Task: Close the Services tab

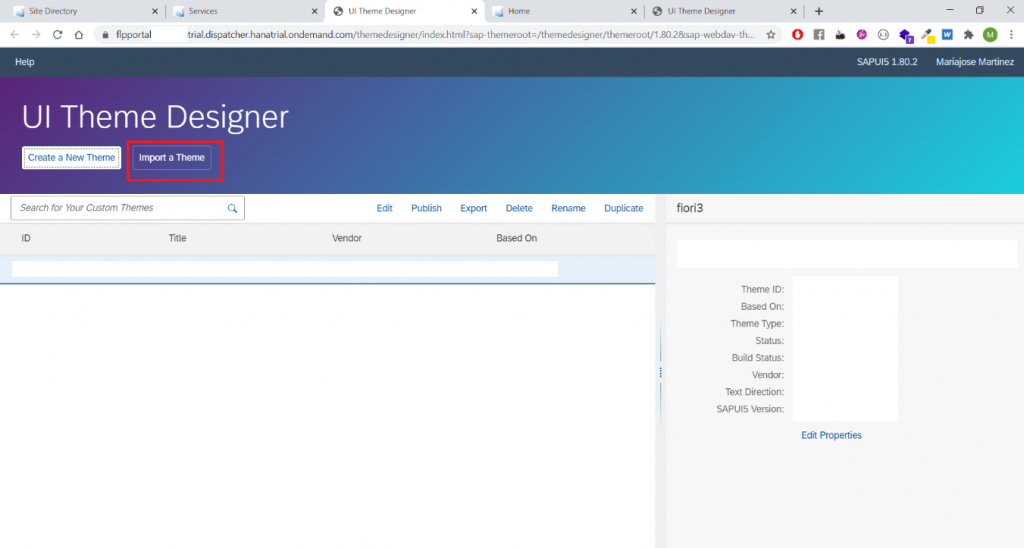Action: 314,11
